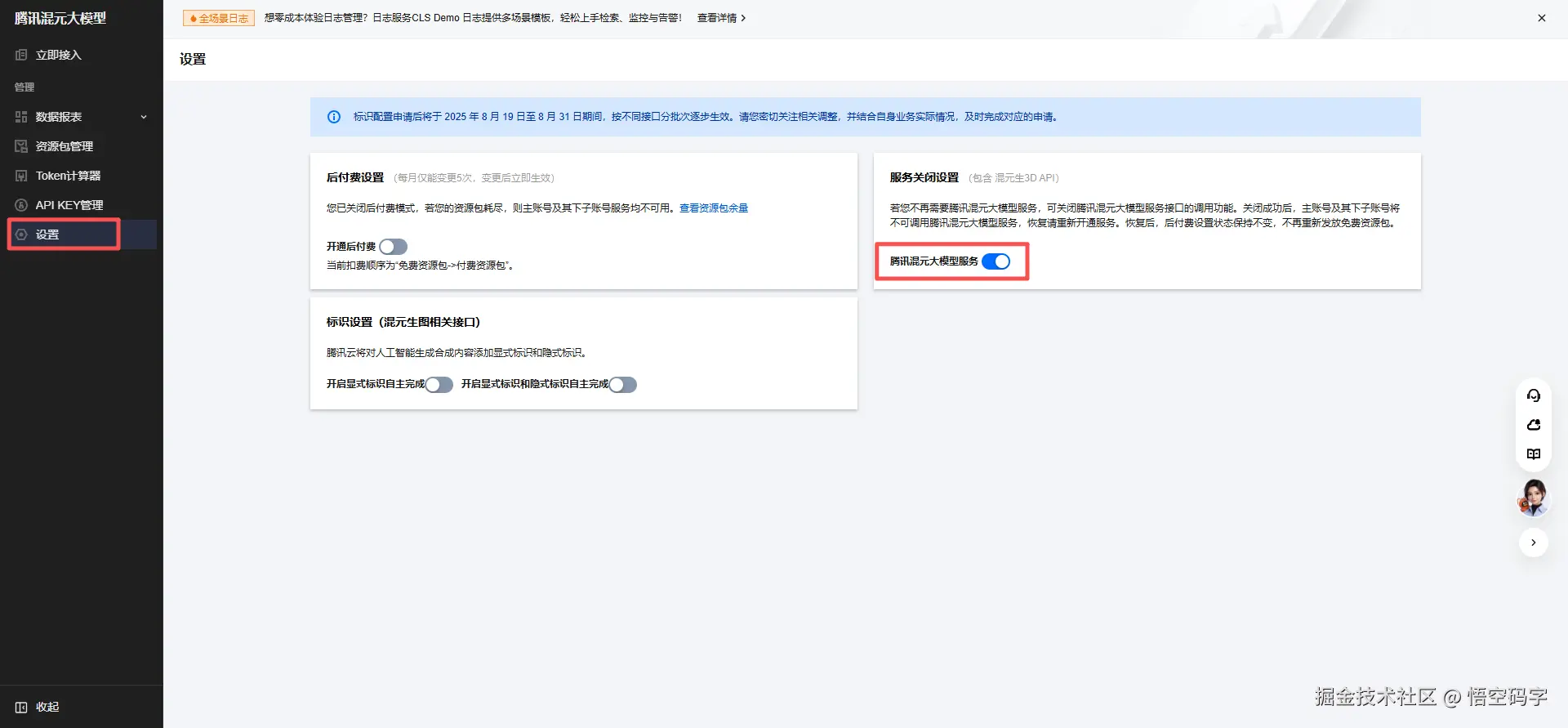
Task: Click the text 腾讯云将对人工智能生成合成内容添加显式标识和隐式标识
Action: tap(457, 353)
